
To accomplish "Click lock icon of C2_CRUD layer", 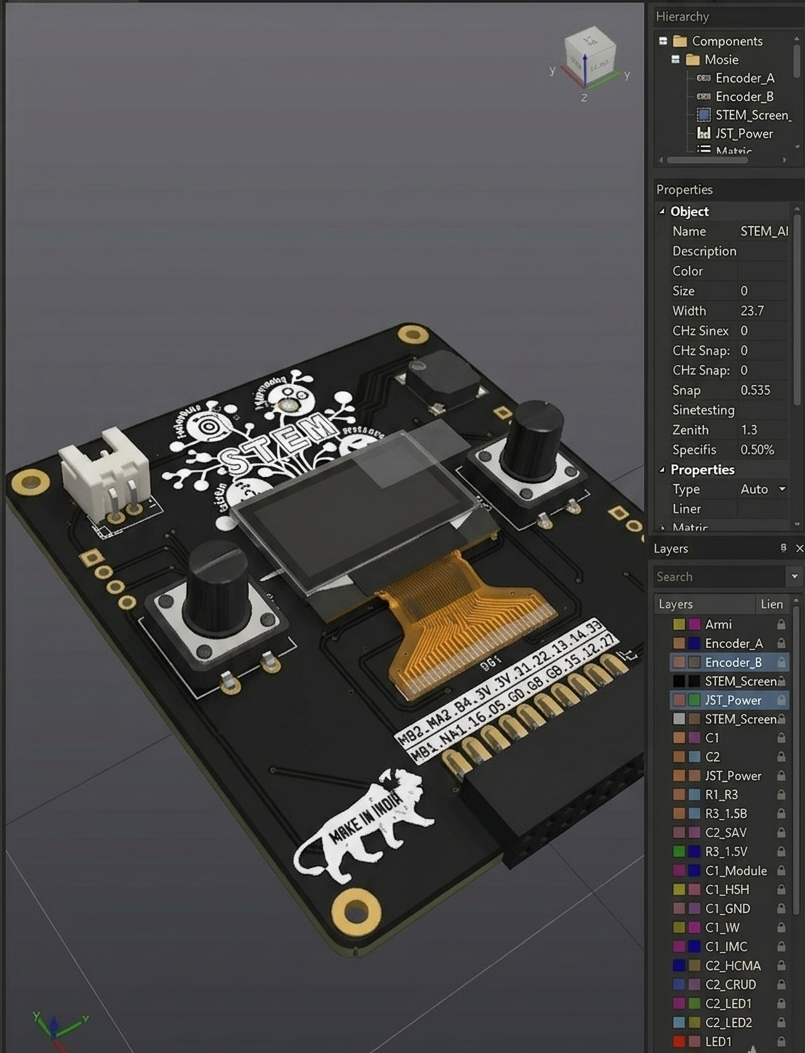I will click(781, 984).
